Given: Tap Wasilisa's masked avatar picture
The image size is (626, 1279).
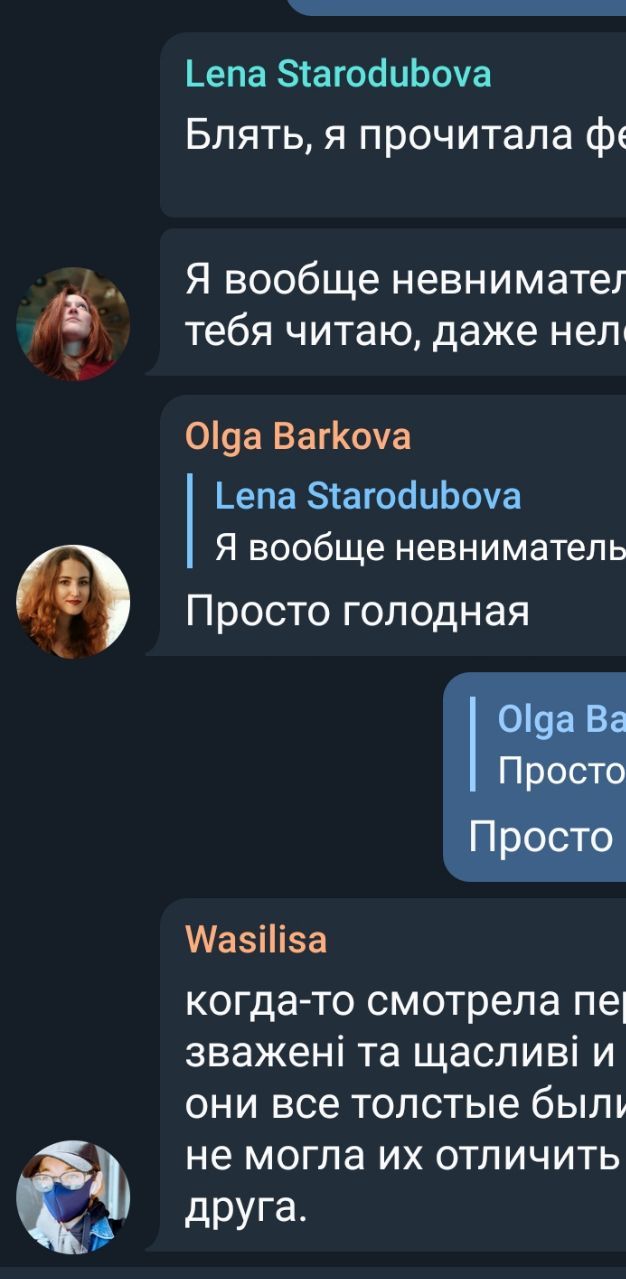Looking at the screenshot, I should [x=73, y=1198].
